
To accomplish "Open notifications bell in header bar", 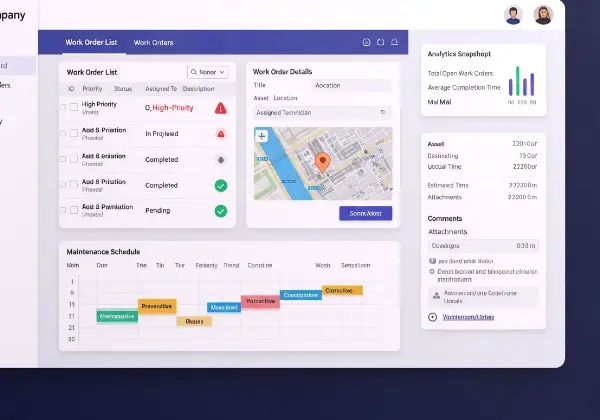I will (394, 42).
